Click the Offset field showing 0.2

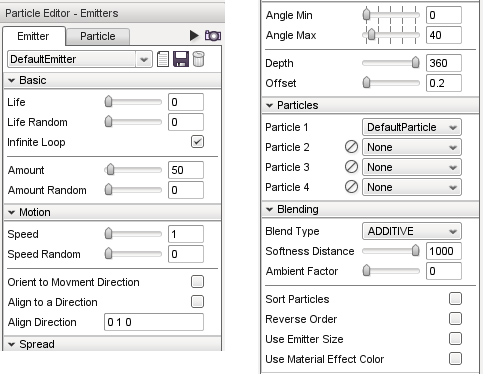tap(444, 83)
